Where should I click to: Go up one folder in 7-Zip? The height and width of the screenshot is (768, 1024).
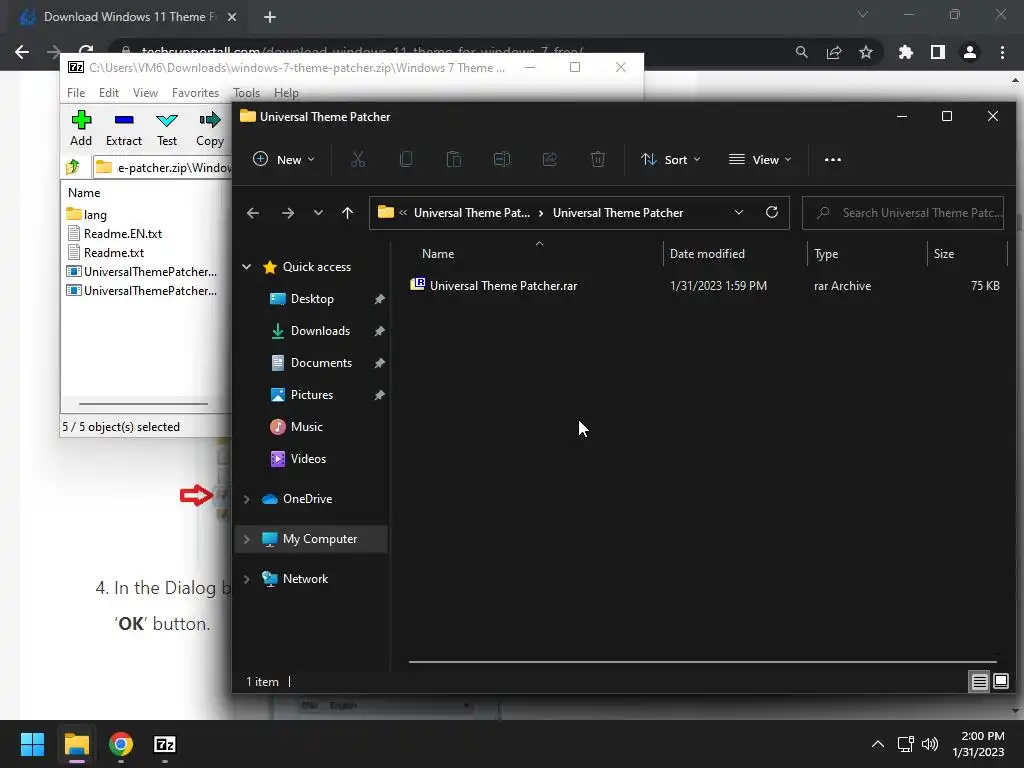point(73,167)
